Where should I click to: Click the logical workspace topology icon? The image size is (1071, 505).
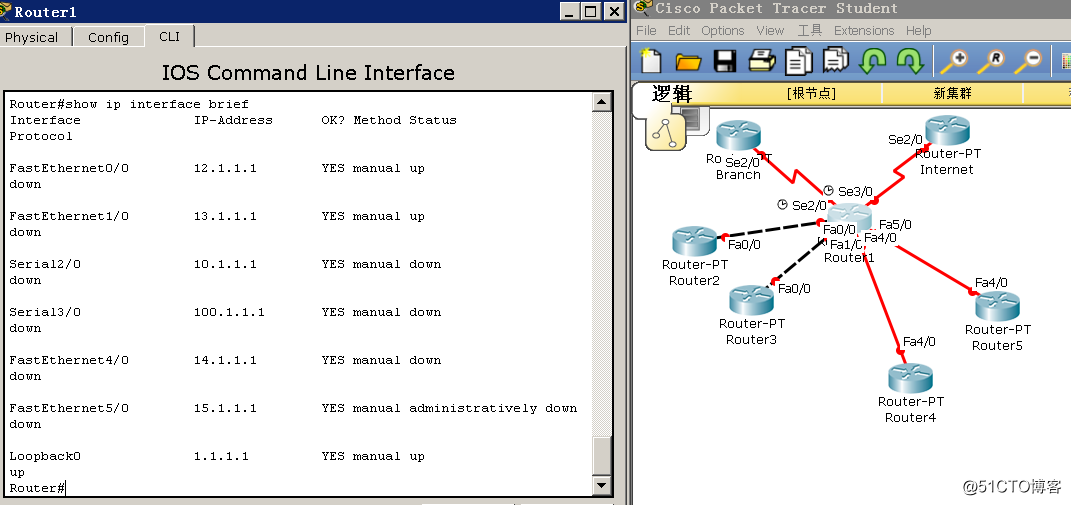tap(664, 131)
